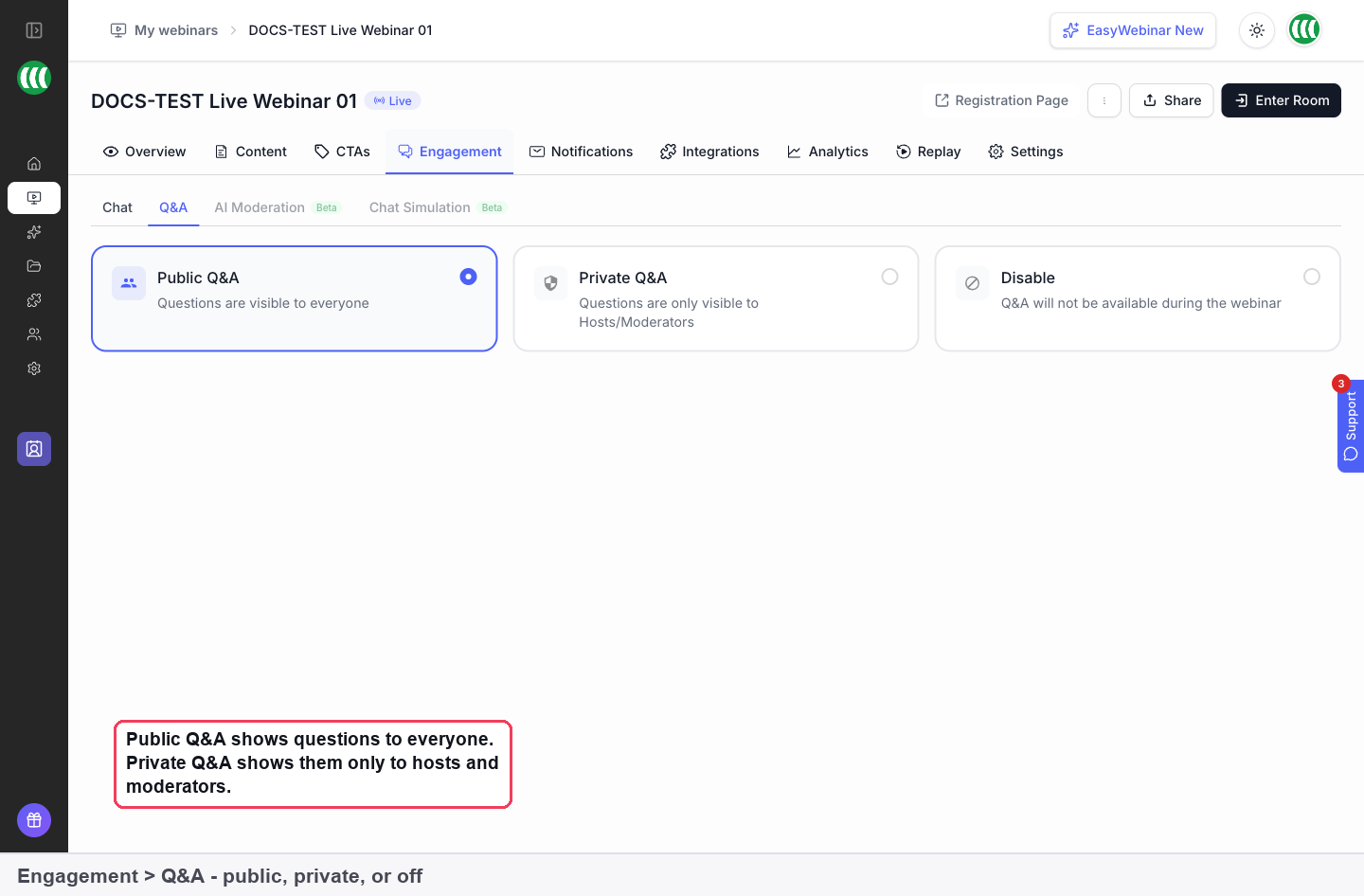Open the account avatar menu
Viewport: 1364px width, 896px height.
tap(1304, 29)
